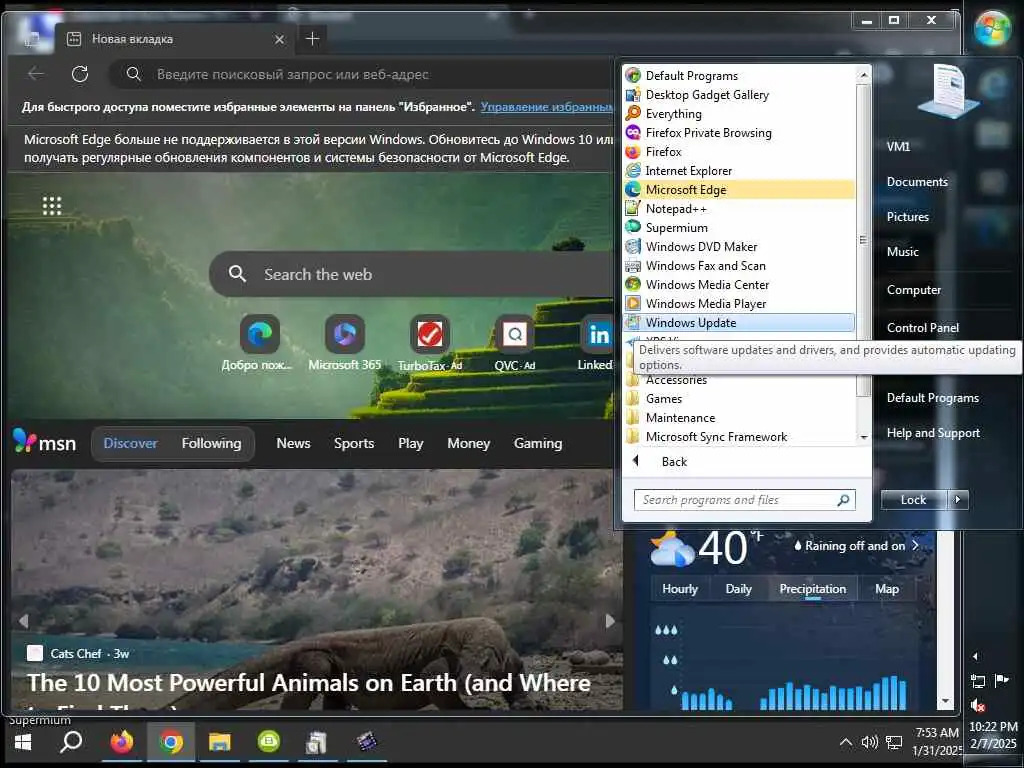Open a new tab with the plus icon
Image resolution: width=1024 pixels, height=768 pixels.
point(312,39)
